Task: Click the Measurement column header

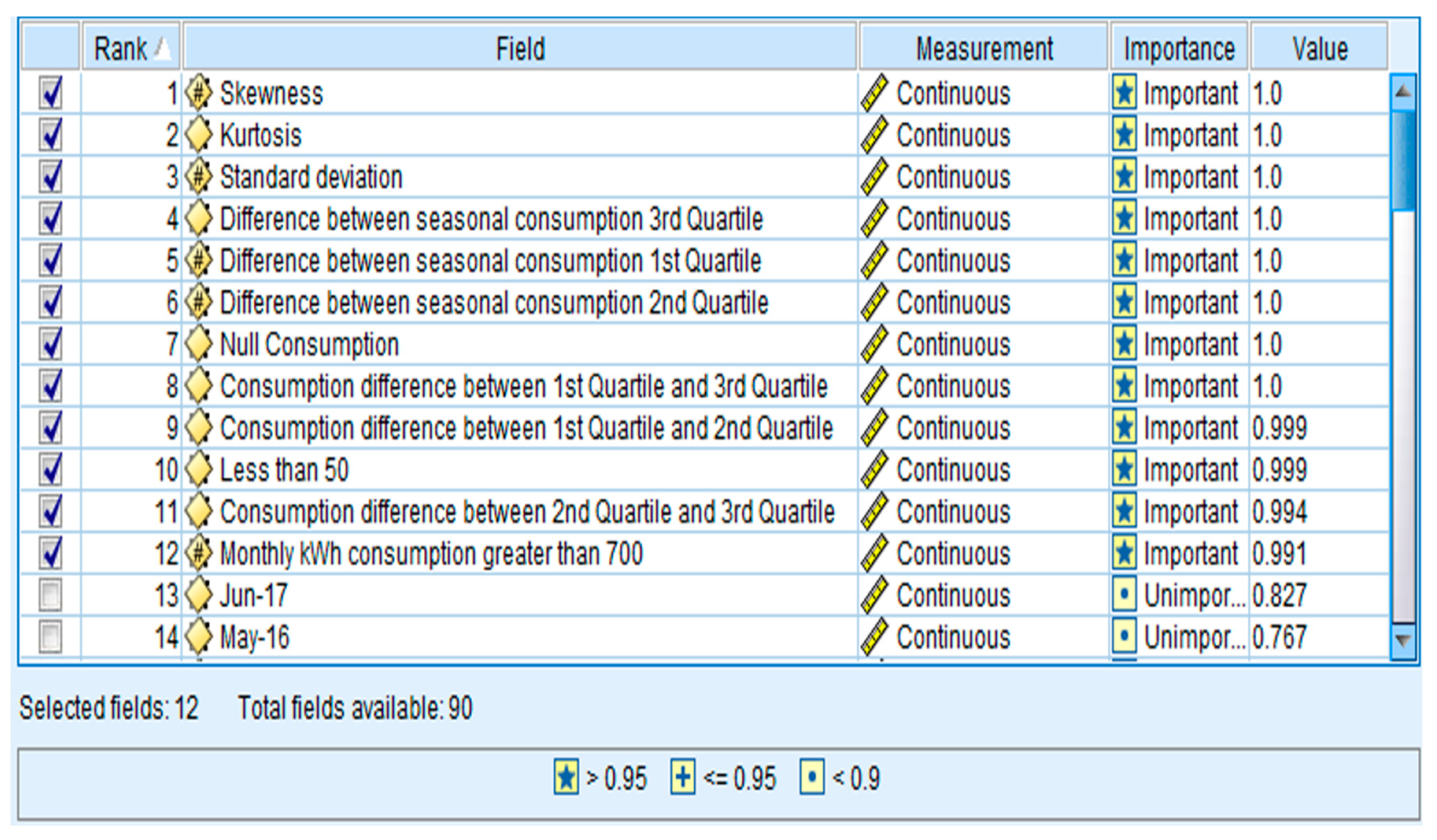Action: 984,48
